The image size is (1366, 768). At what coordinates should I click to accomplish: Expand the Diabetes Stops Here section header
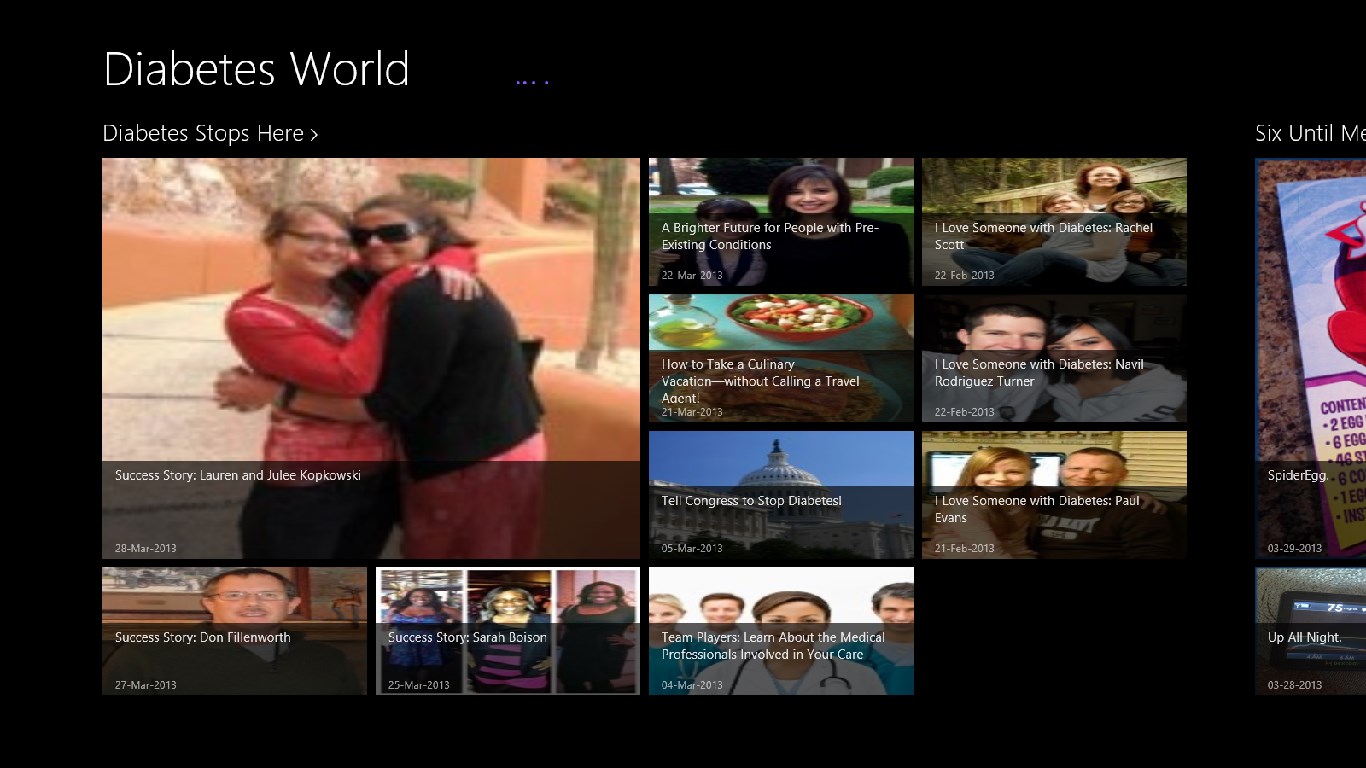pyautogui.click(x=203, y=134)
